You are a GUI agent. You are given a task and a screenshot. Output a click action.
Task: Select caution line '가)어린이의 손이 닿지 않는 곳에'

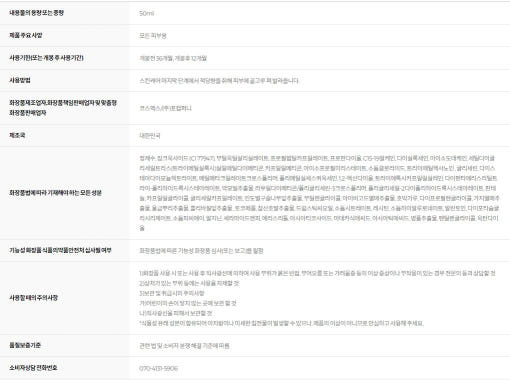click(x=188, y=303)
